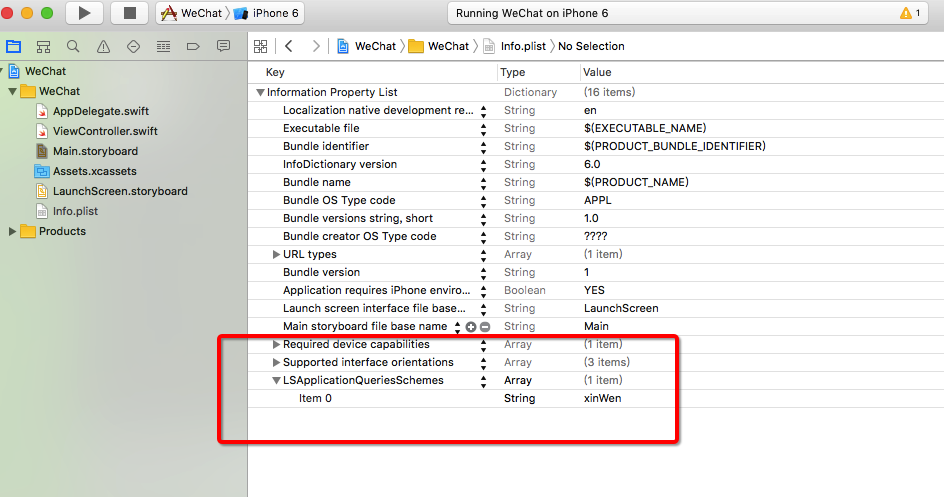Image resolution: width=944 pixels, height=497 pixels.
Task: Open key stepper for Bundle identifier
Action: pos(483,147)
